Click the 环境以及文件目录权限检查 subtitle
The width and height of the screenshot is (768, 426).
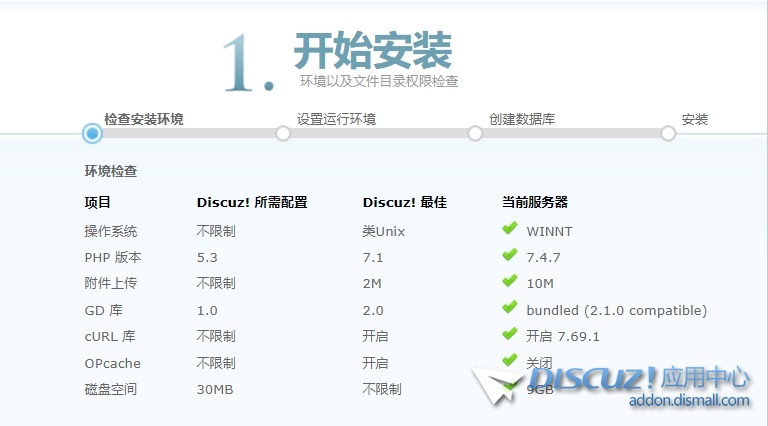pos(379,81)
